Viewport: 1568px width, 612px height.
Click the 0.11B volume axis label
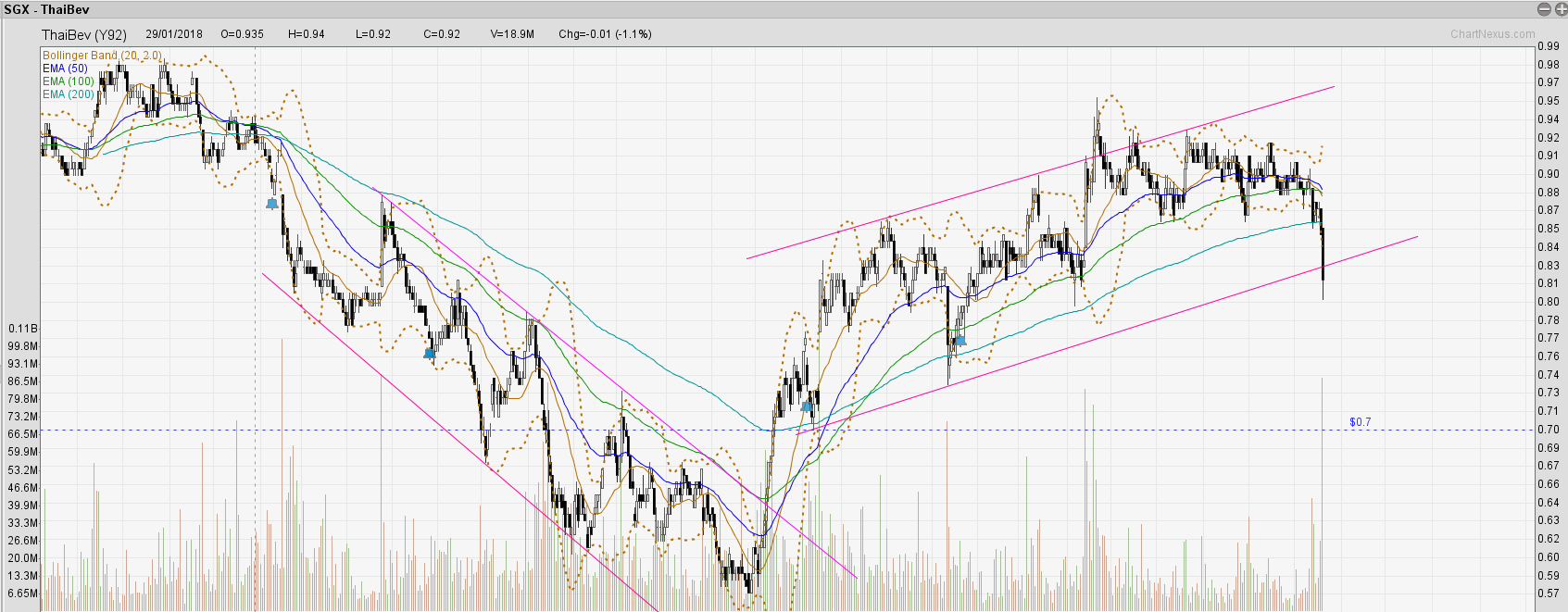(x=23, y=329)
